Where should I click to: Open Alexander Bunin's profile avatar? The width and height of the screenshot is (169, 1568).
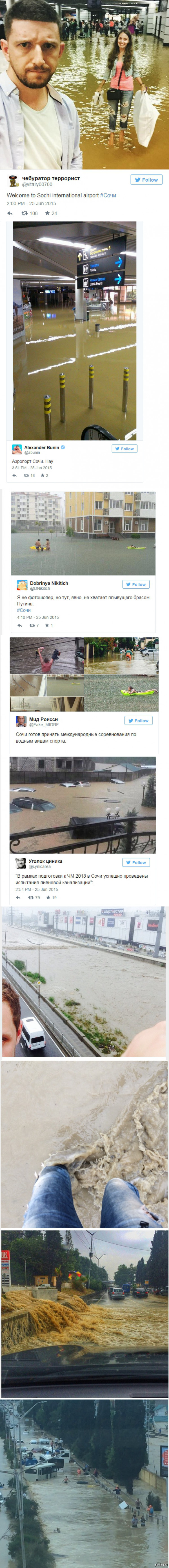point(17,449)
